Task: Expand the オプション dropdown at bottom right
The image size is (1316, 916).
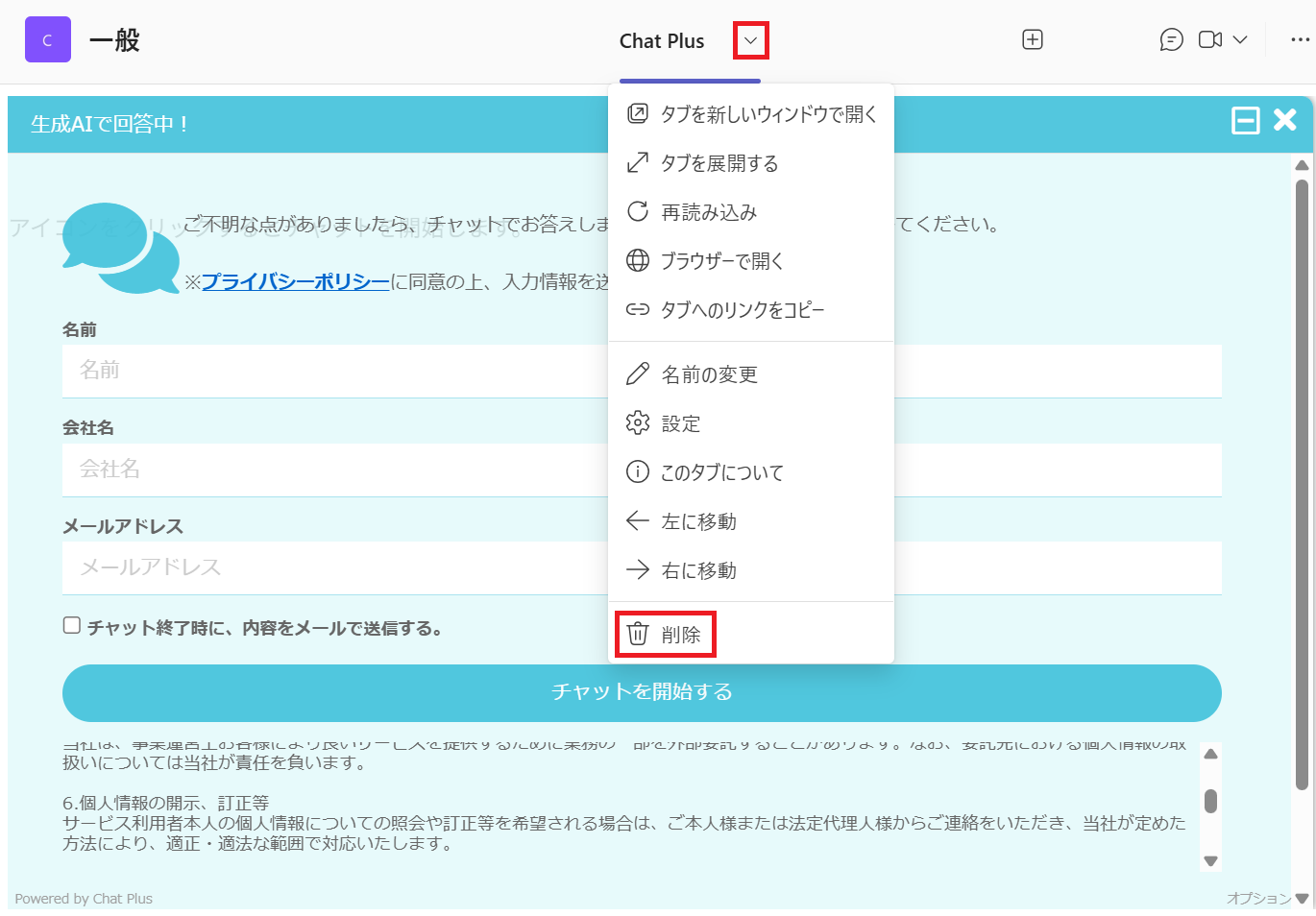Action: coord(1267,899)
